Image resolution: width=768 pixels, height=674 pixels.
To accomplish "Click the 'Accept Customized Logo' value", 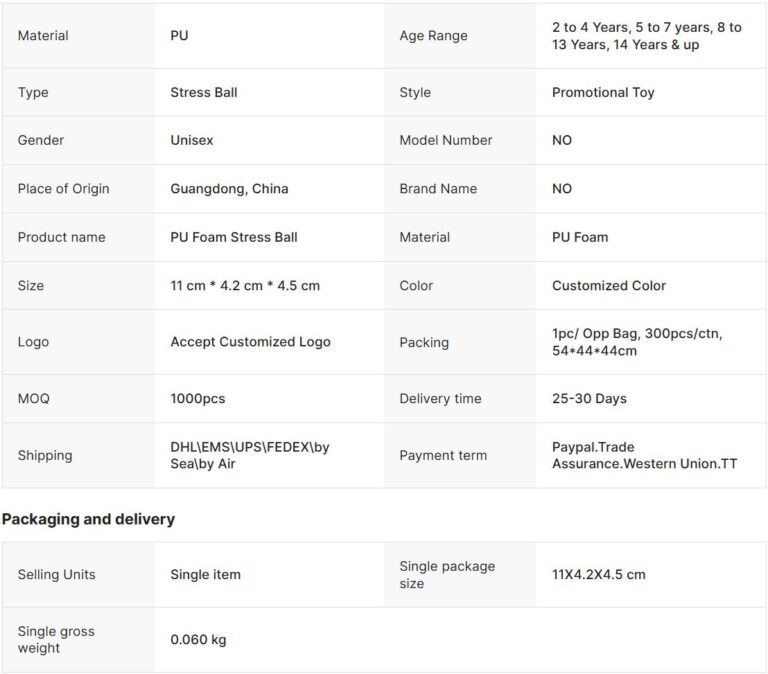I will (250, 341).
